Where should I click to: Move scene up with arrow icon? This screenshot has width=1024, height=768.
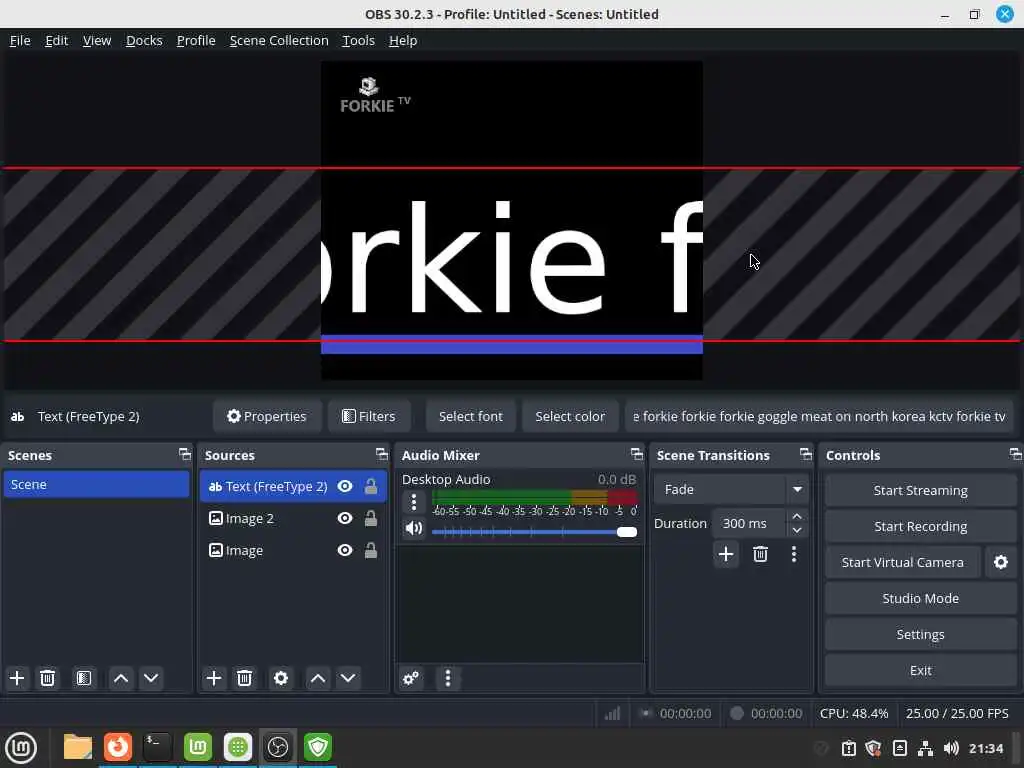[121, 678]
